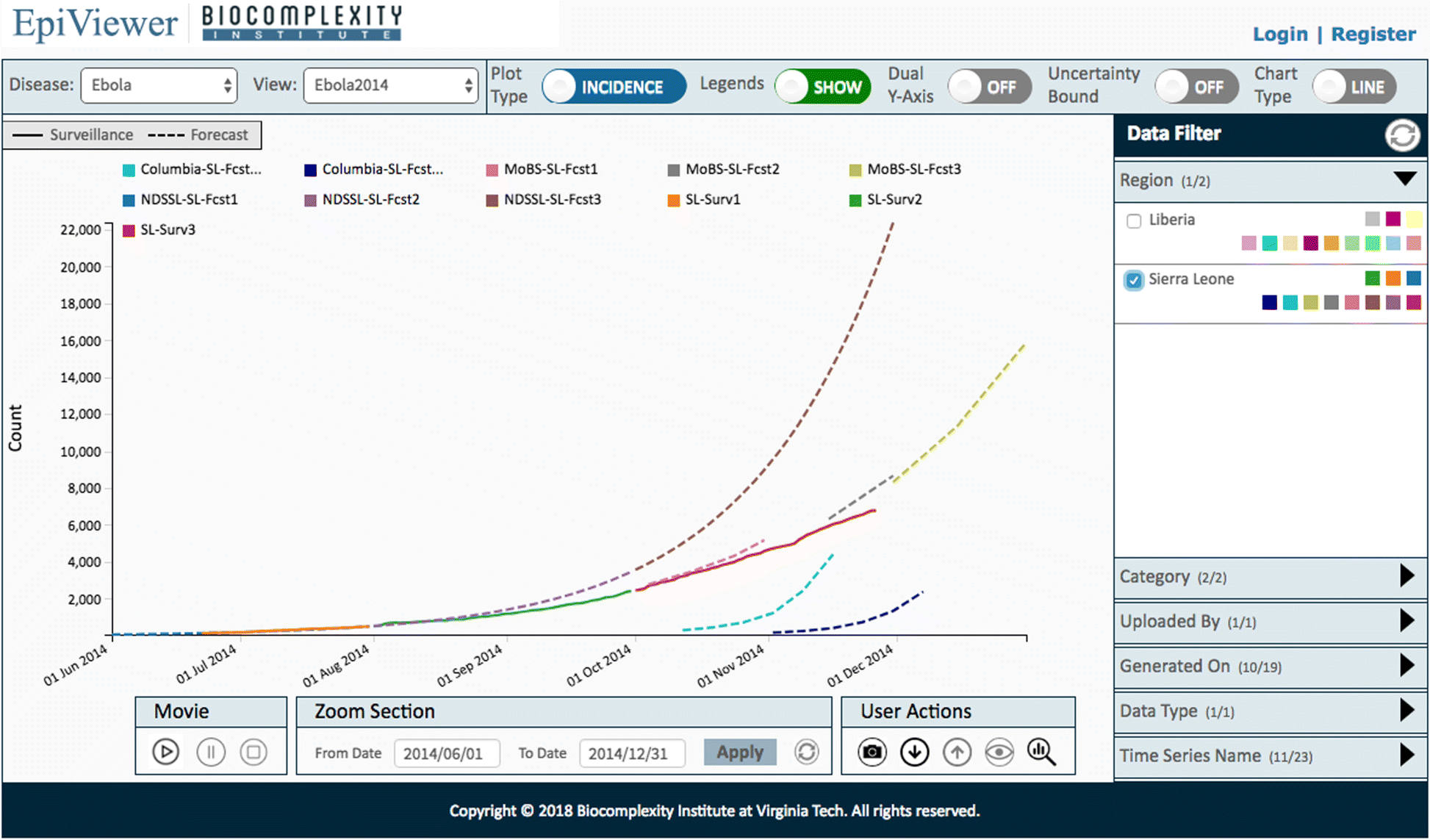Check the Liberia region checkbox
This screenshot has height=840, width=1430.
click(1134, 220)
